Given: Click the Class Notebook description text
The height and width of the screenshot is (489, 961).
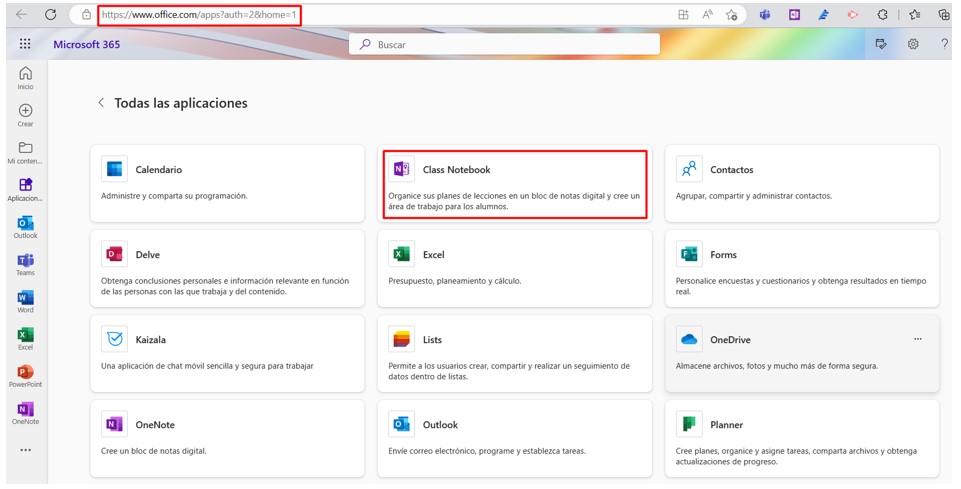Looking at the screenshot, I should [514, 202].
